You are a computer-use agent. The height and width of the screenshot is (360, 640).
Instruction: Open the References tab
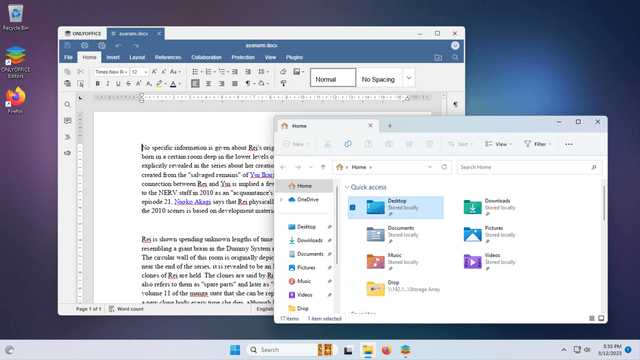[x=168, y=58]
